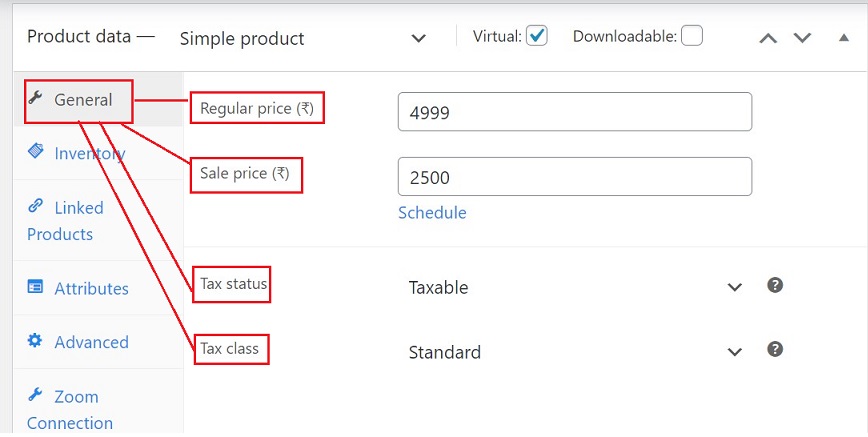The height and width of the screenshot is (437, 868).
Task: Click the Schedule sale link
Action: [432, 212]
